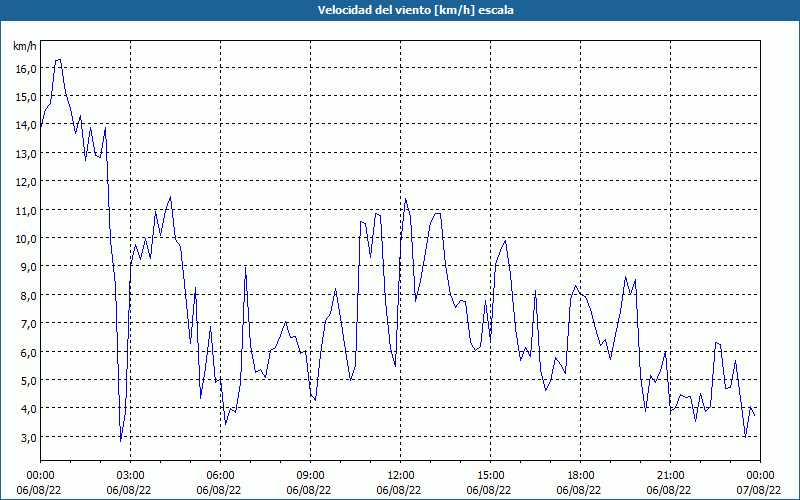Select the '15,0' y-axis value
This screenshot has width=800, height=500.
(x=26, y=97)
